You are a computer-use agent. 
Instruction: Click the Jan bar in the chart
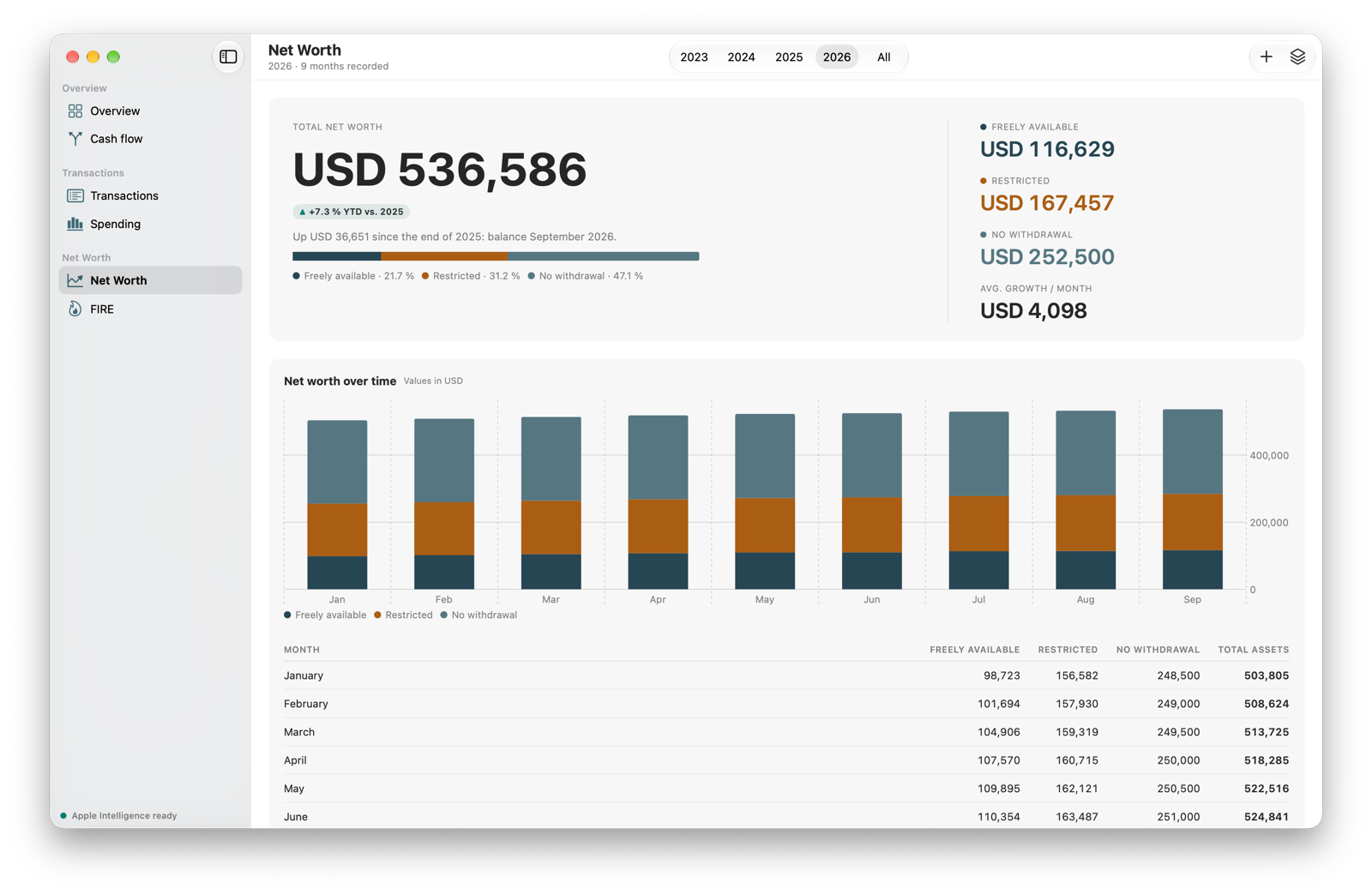pos(337,505)
